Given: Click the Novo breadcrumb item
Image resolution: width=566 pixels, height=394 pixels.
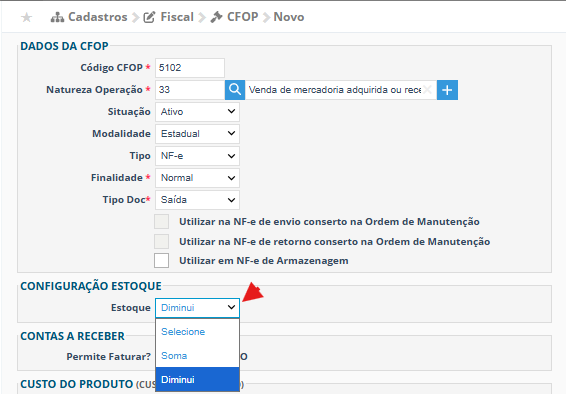Looking at the screenshot, I should coord(289,17).
